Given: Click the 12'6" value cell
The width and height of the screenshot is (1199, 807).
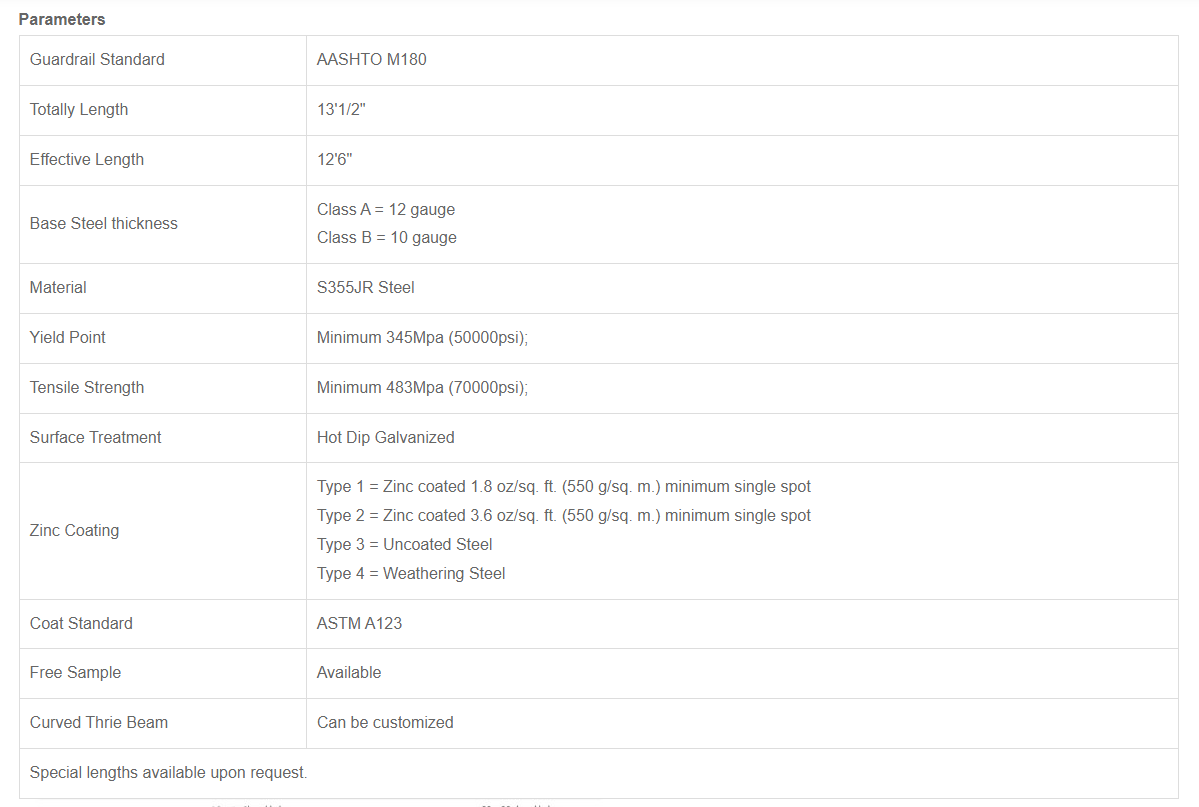Looking at the screenshot, I should coord(334,159).
